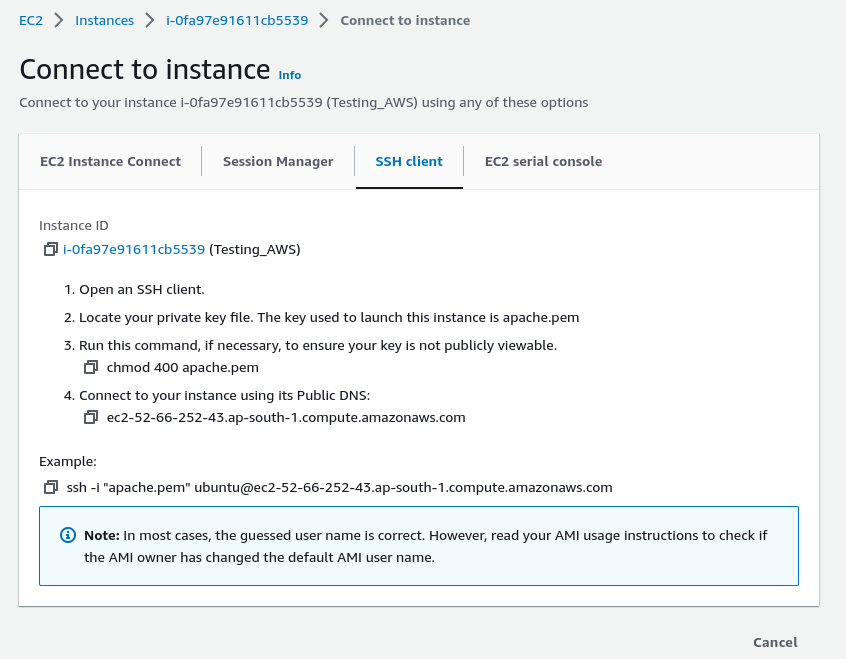Open the Info link beside the heading
The image size is (846, 659).
[290, 75]
